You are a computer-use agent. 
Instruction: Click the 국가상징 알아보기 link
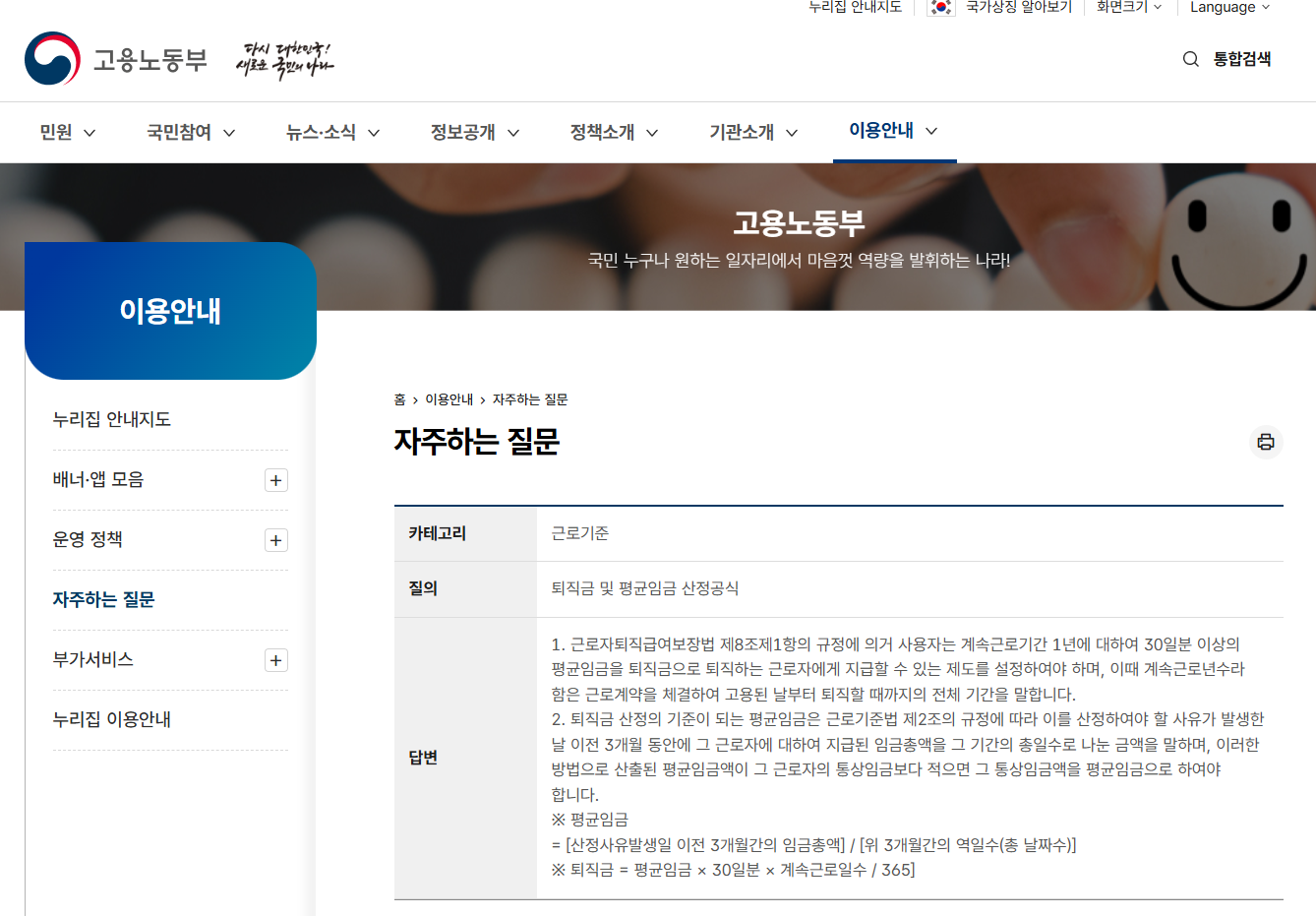point(1018,8)
